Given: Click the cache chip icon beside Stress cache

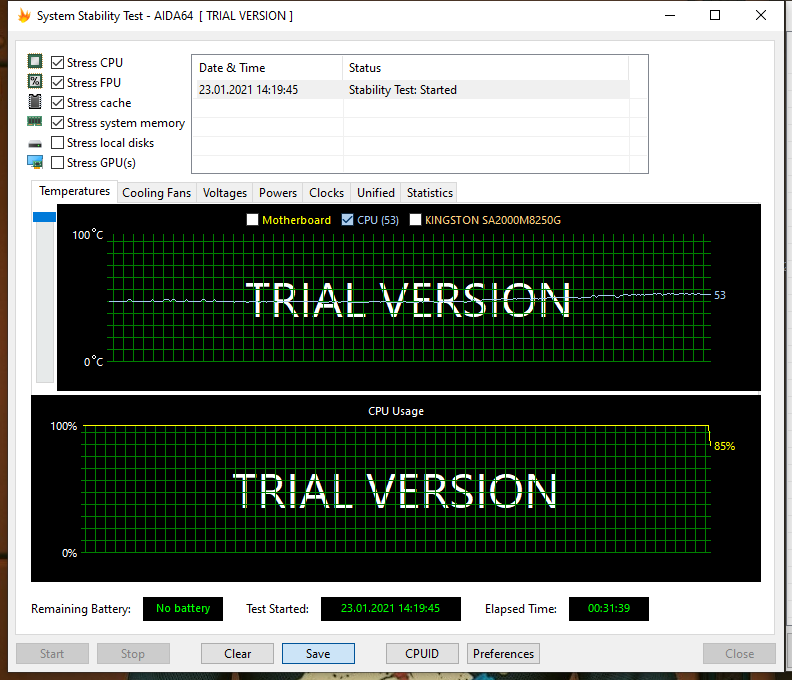Looking at the screenshot, I should [x=35, y=102].
